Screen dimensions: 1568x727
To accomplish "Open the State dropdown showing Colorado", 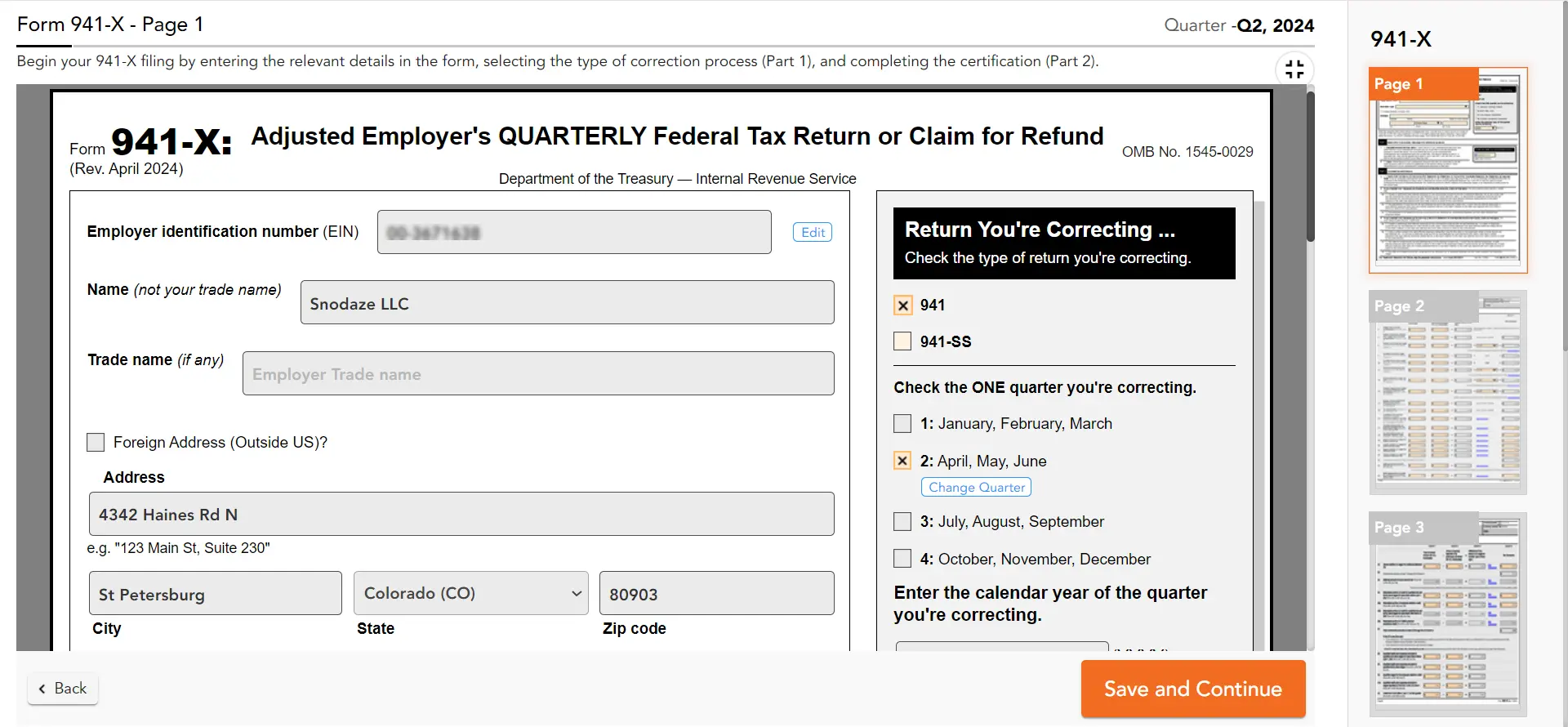I will [x=470, y=594].
